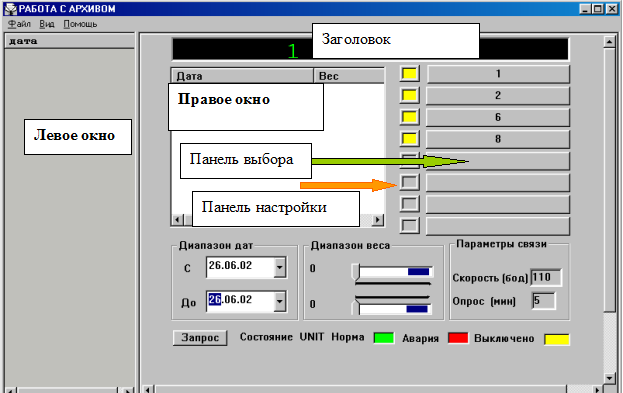Click the дата header in left pane

[x=70, y=41]
